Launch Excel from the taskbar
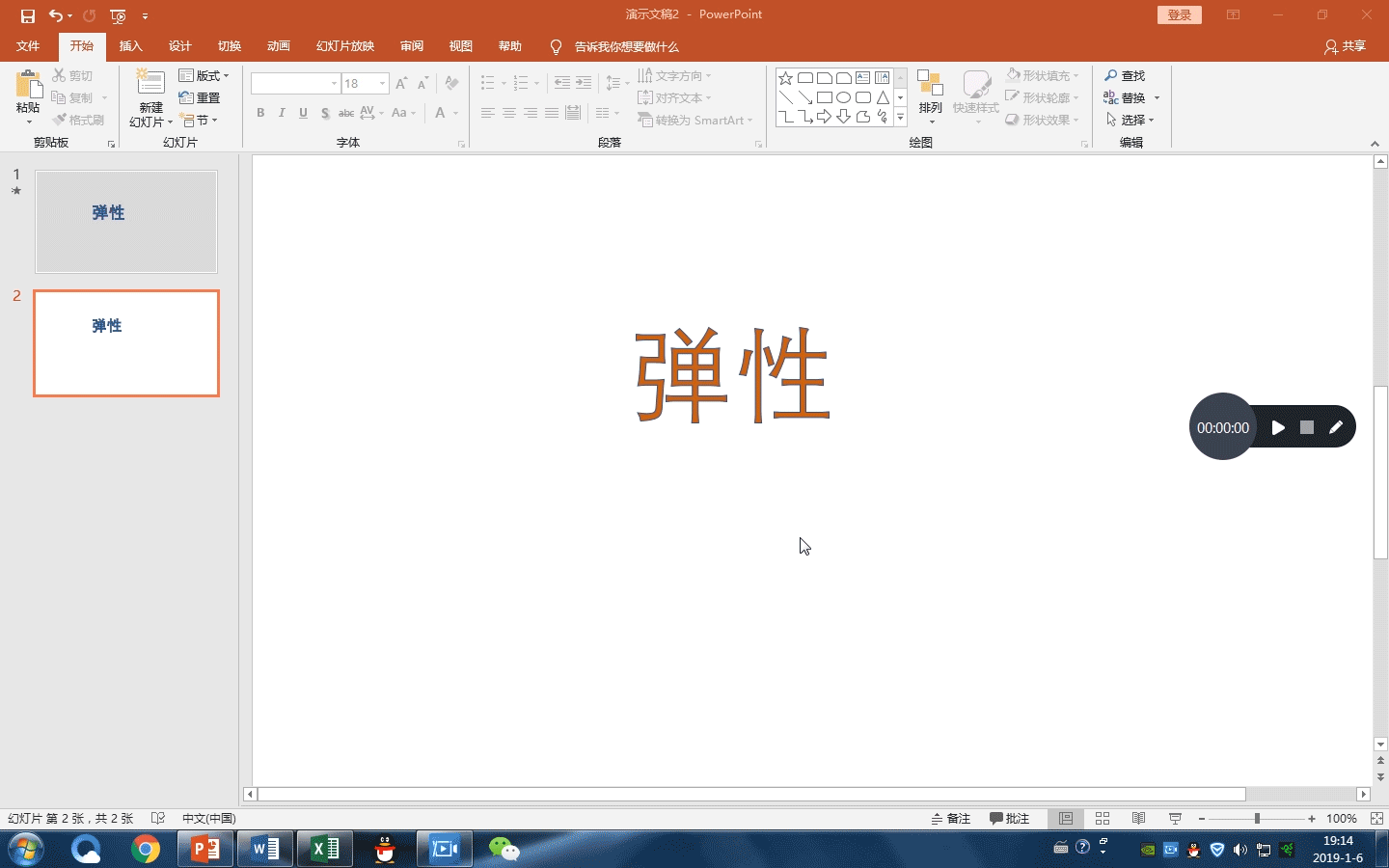Screen dimensions: 1389x868 coord(324,849)
